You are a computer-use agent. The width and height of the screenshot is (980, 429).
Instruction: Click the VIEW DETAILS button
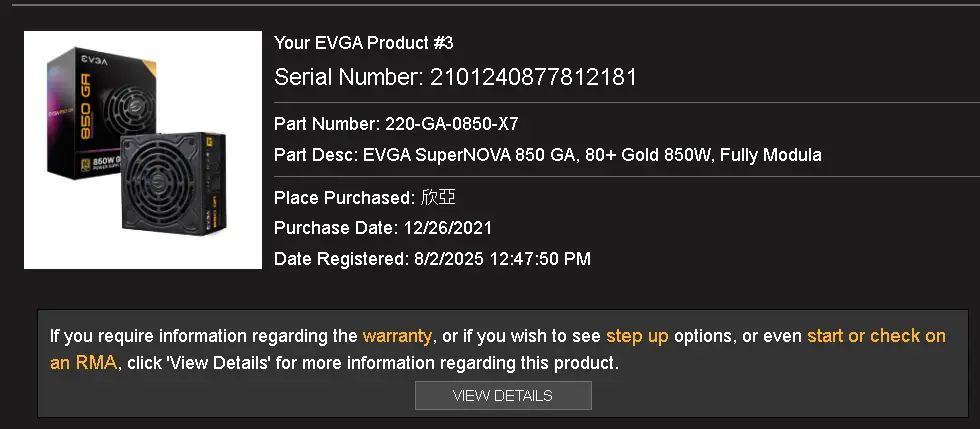tap(503, 396)
